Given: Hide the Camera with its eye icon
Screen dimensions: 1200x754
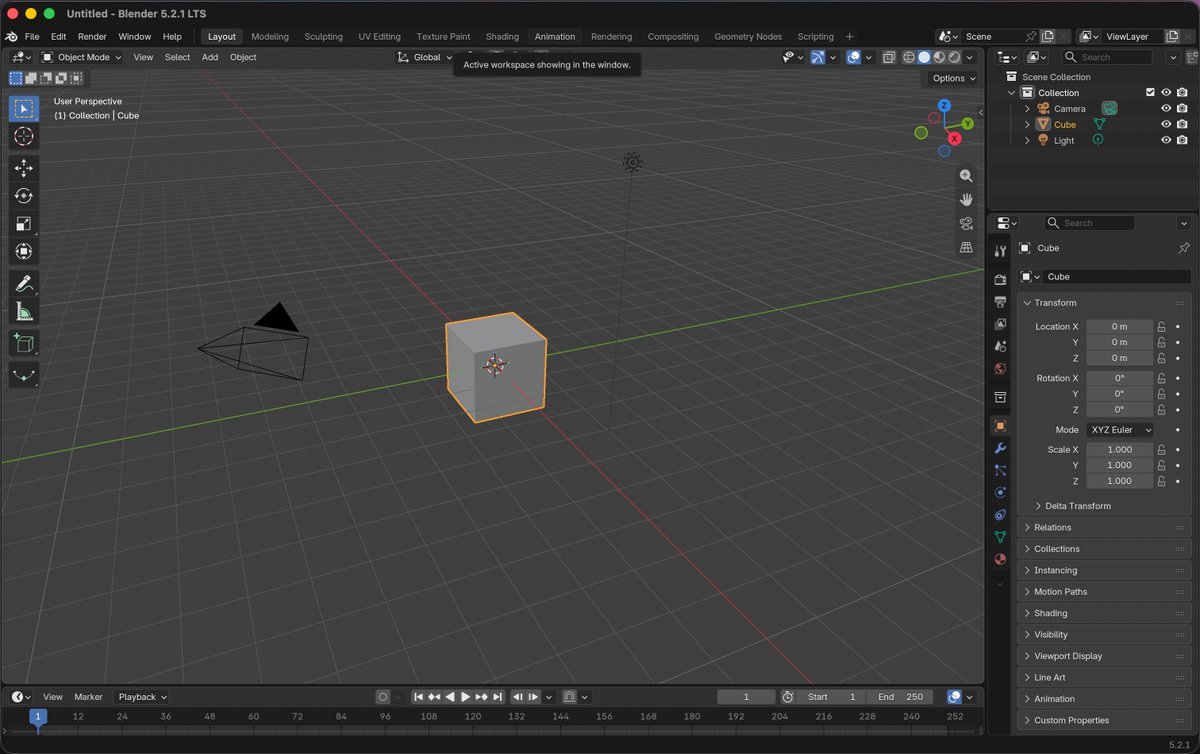Looking at the screenshot, I should (1166, 109).
